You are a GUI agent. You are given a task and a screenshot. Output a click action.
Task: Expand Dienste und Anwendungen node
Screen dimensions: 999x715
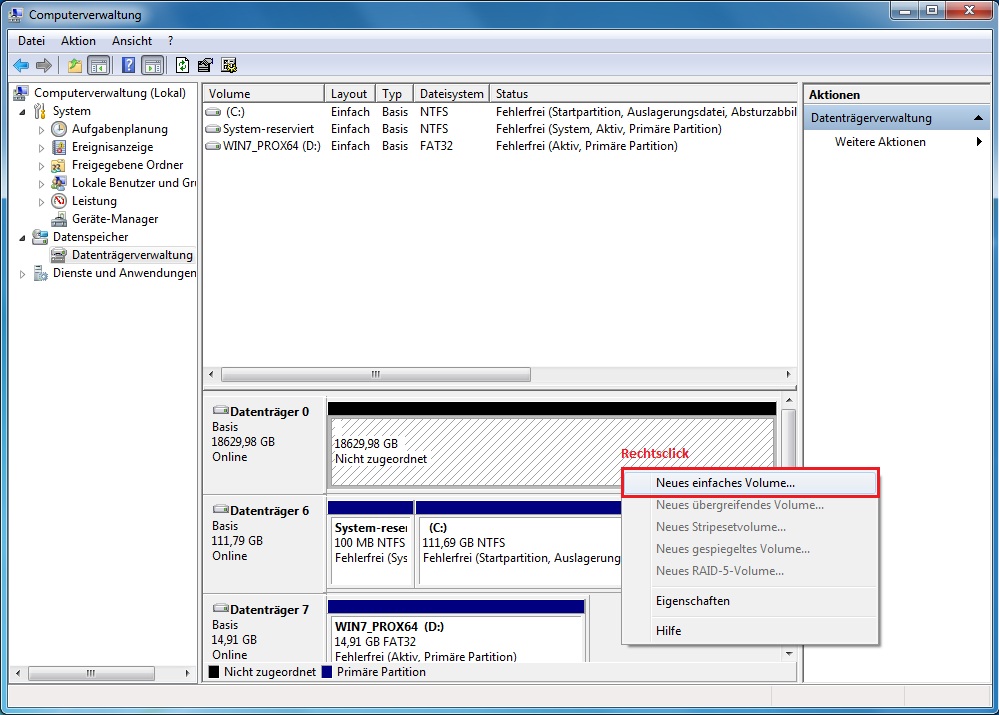[22, 274]
